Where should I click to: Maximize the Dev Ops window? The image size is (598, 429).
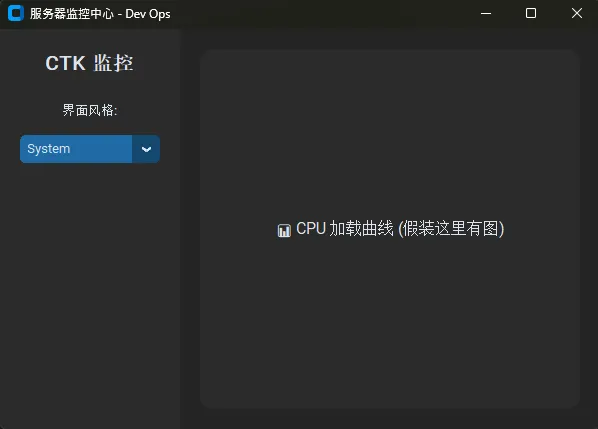pyautogui.click(x=531, y=13)
